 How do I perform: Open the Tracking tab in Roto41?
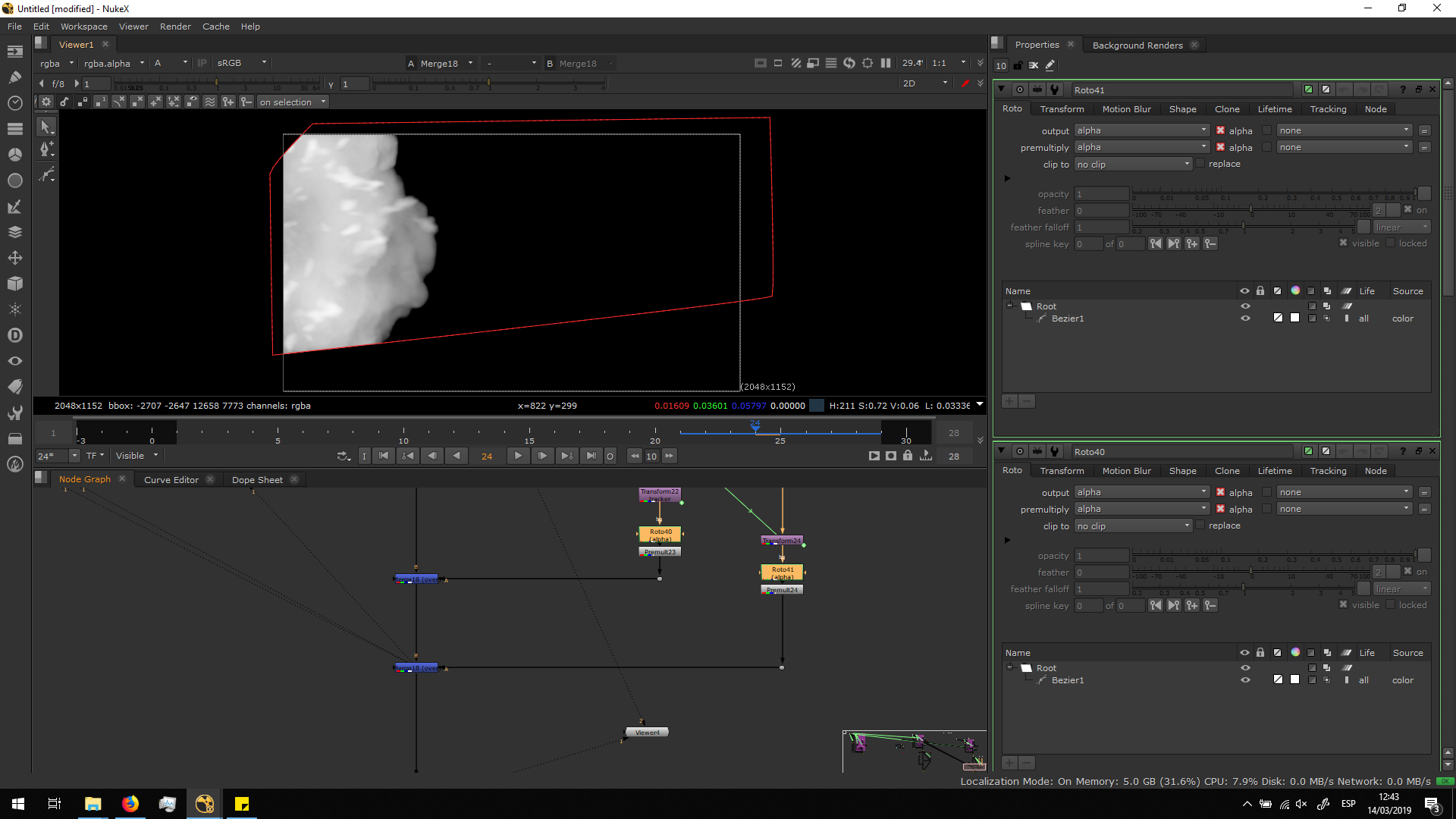[1328, 109]
